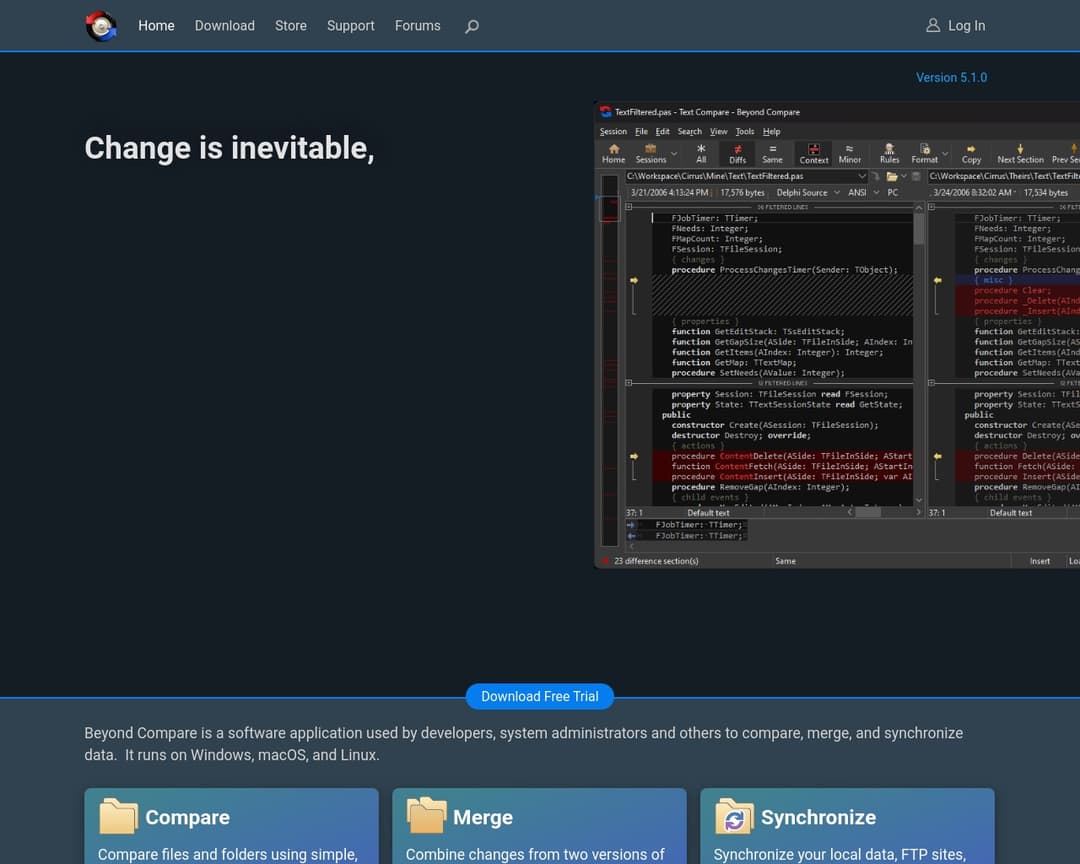Click left pane copy arrow beside ContentDelete line

(634, 456)
